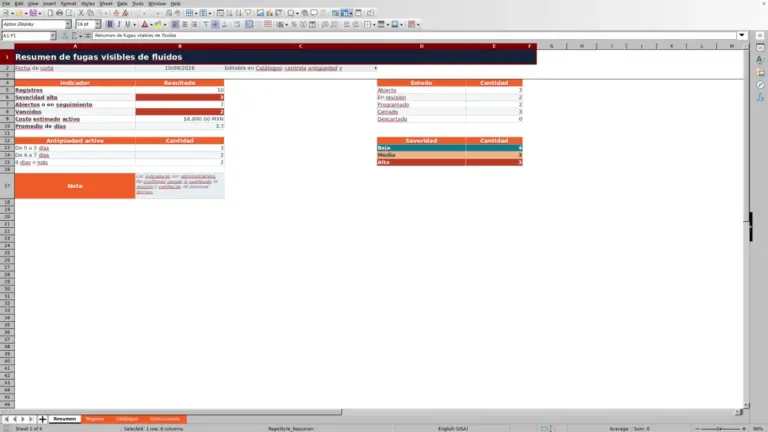
Task: Click the Insert image icon
Action: pos(260,13)
